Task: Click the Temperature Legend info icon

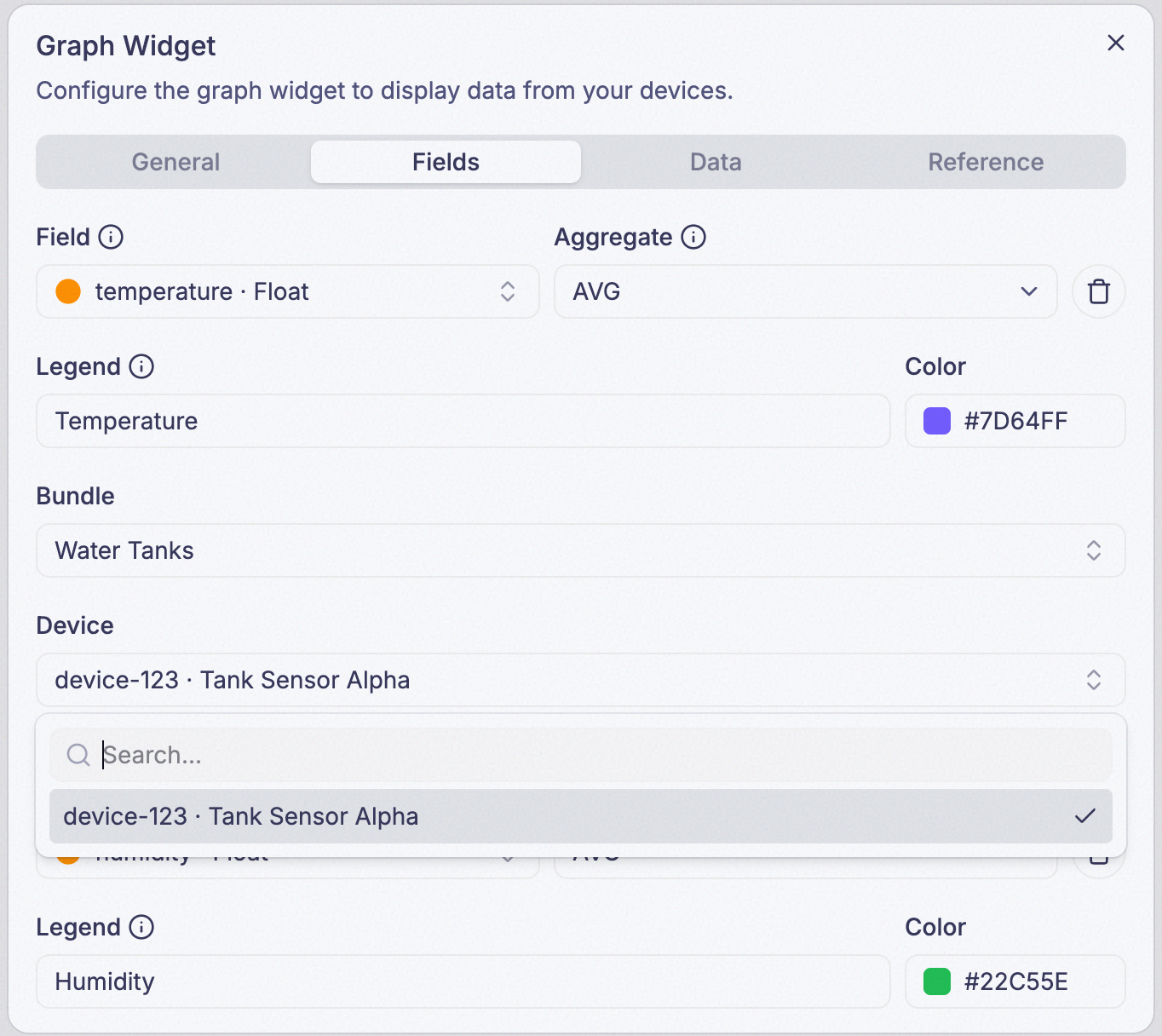Action: (141, 366)
